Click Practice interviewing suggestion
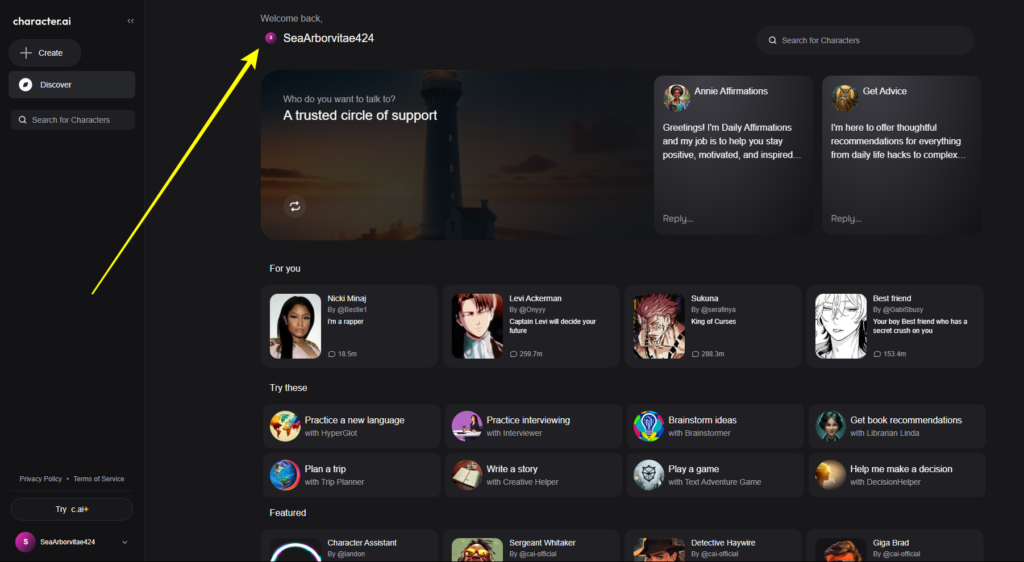 (533, 426)
